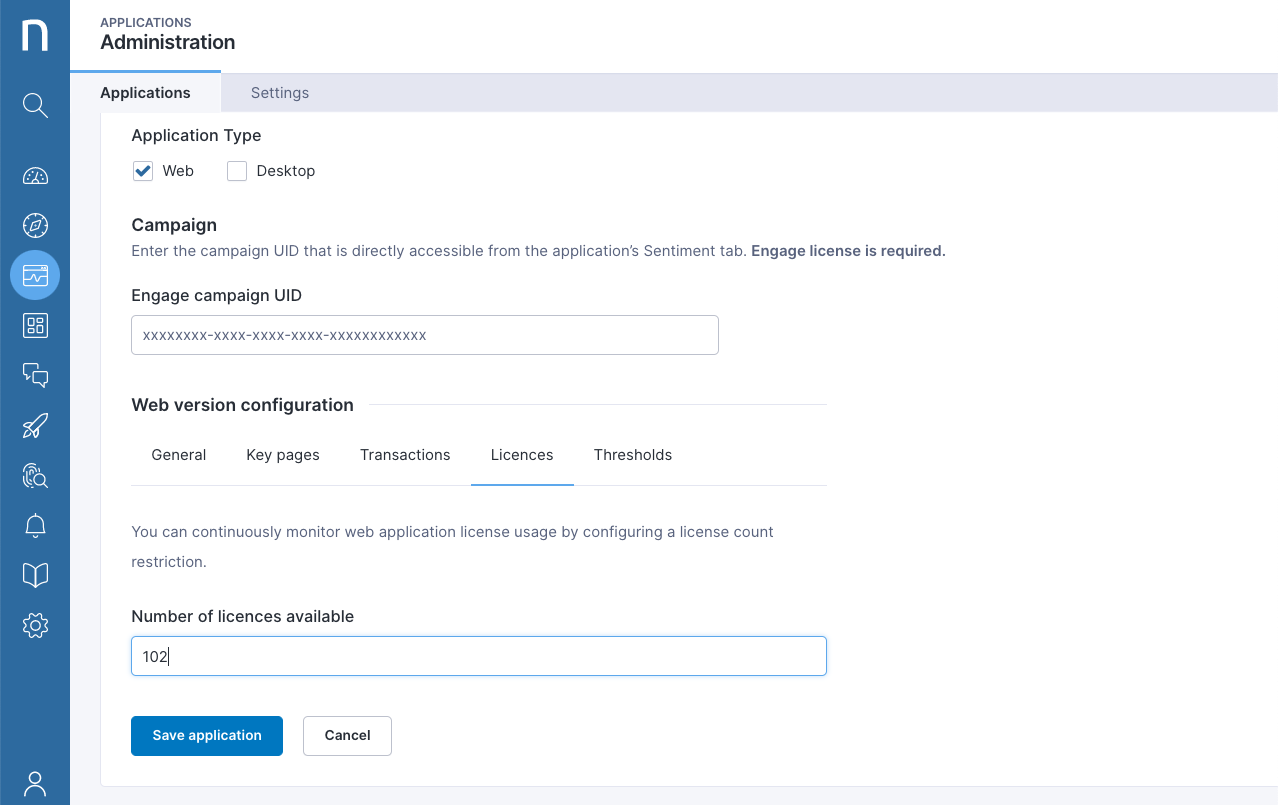This screenshot has width=1278, height=805.
Task: Open the apps grid icon in the sidebar
Action: click(x=35, y=325)
